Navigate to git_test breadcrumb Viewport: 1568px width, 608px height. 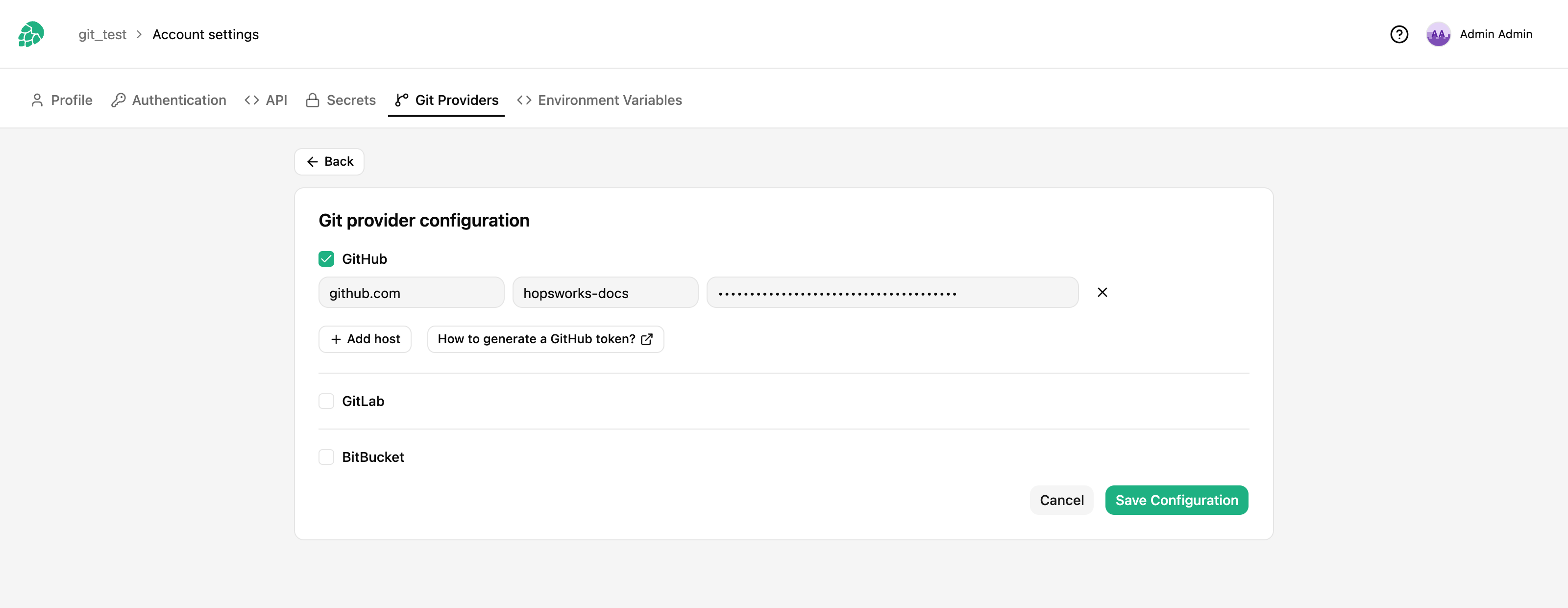pos(102,34)
